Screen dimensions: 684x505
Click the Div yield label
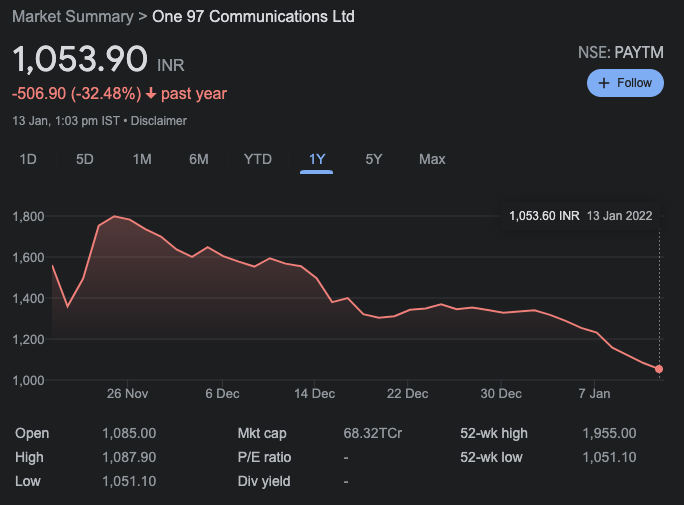pyautogui.click(x=264, y=481)
